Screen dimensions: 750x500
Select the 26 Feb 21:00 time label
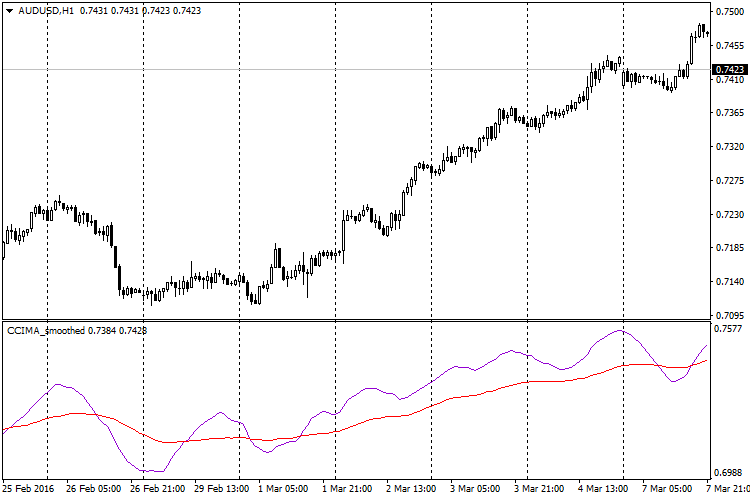point(158,490)
